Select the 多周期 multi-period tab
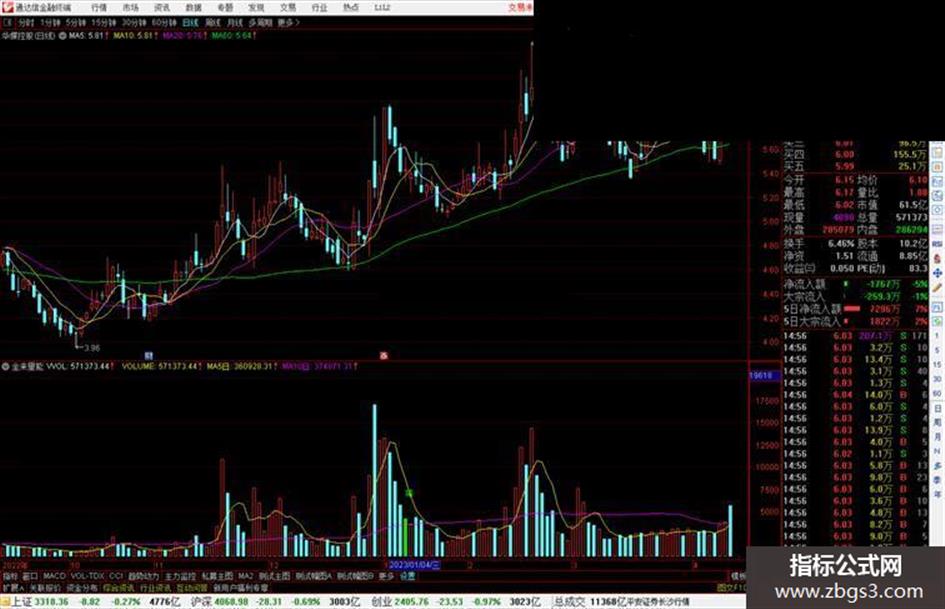This screenshot has height=609, width=945. point(260,22)
